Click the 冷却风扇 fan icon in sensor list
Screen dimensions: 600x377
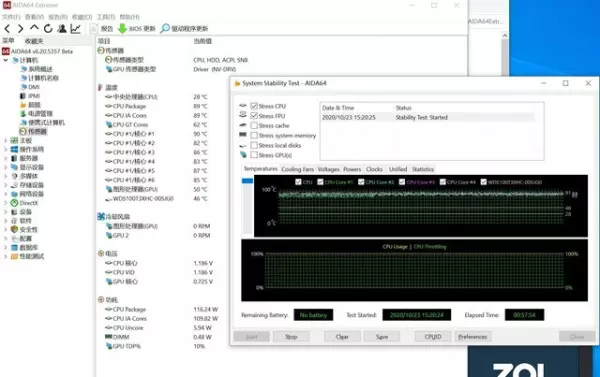tap(101, 217)
